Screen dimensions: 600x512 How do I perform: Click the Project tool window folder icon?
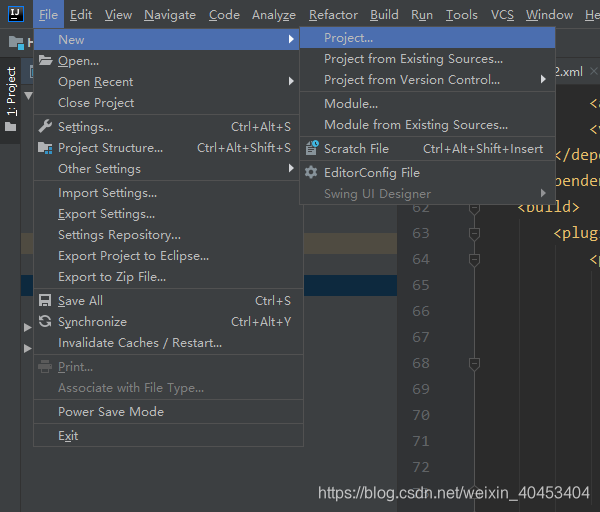coord(10,127)
